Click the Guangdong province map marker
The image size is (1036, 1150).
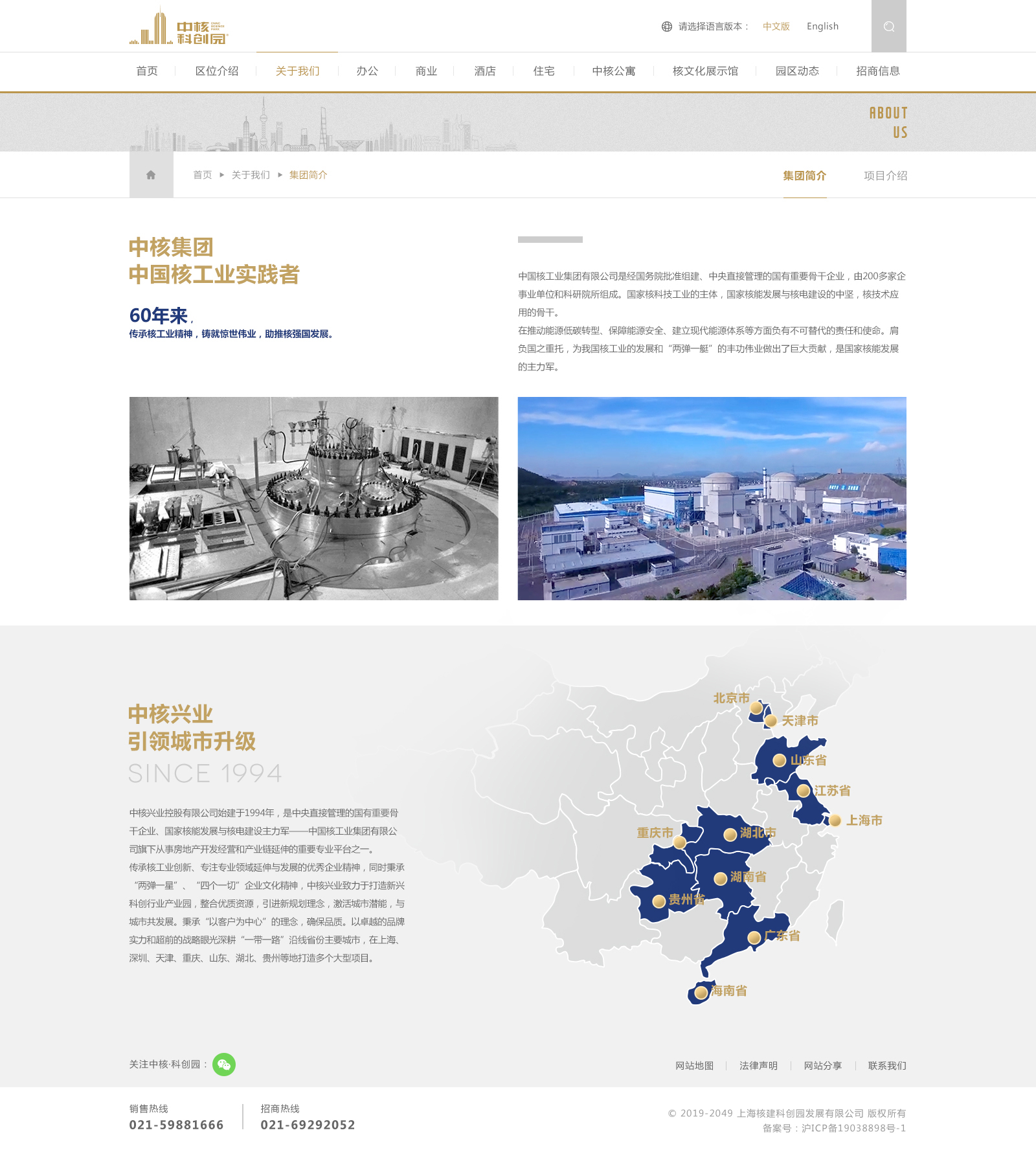[x=754, y=938]
